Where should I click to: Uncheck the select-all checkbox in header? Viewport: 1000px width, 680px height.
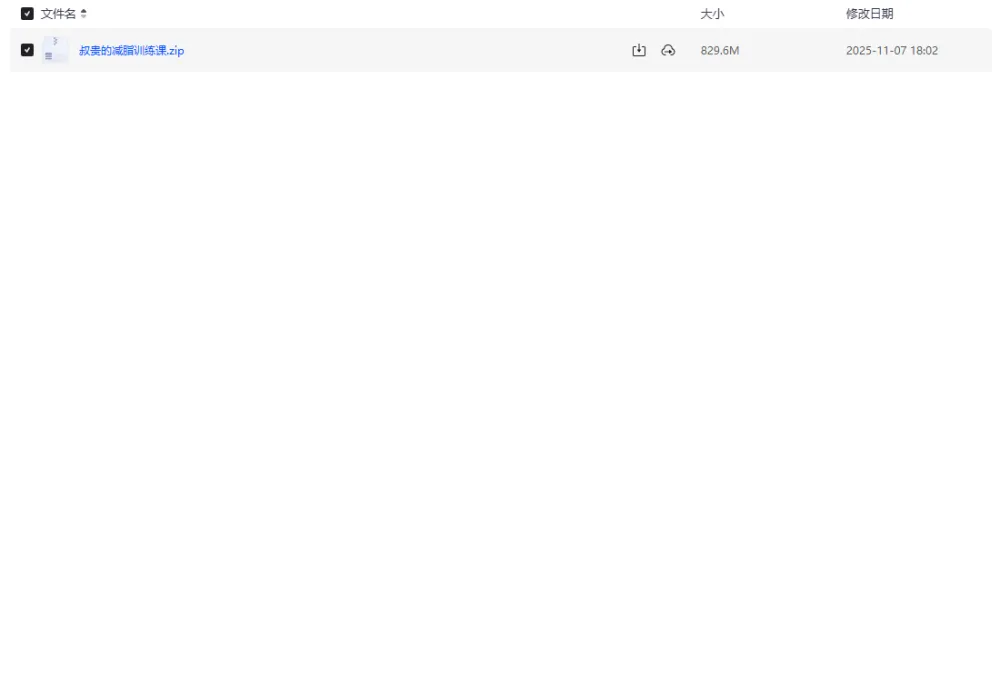(27, 14)
